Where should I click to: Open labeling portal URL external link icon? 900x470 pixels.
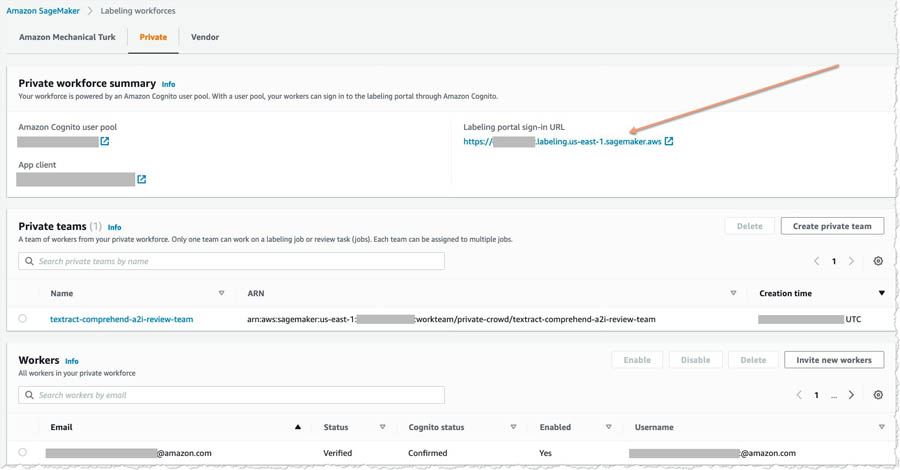coord(669,141)
